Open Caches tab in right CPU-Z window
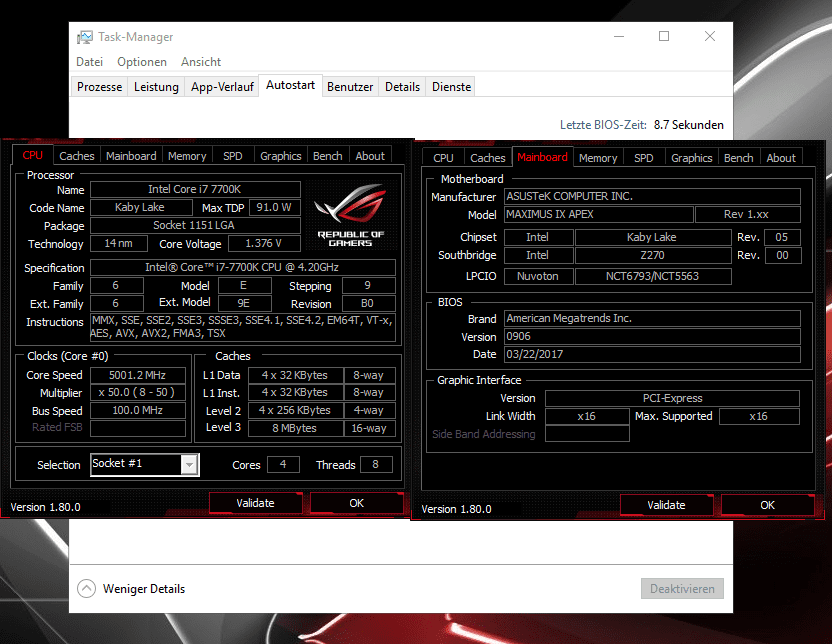832x644 pixels. coord(488,158)
